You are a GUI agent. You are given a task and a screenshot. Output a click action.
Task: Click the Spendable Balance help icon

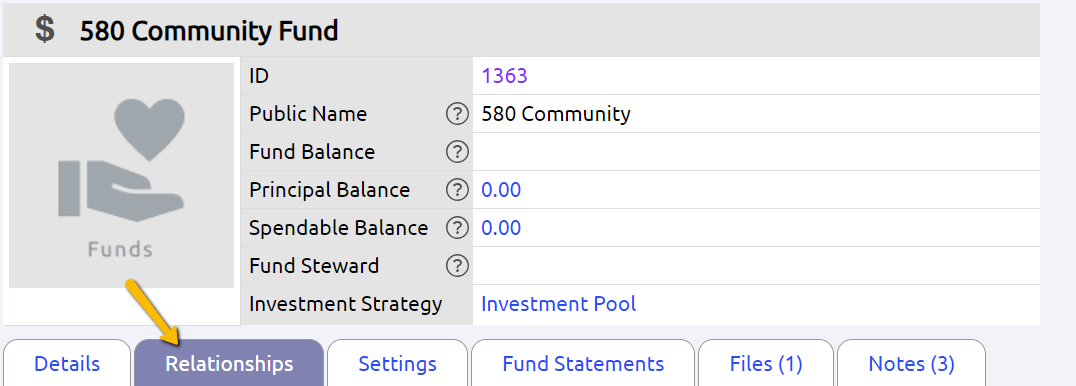(457, 227)
